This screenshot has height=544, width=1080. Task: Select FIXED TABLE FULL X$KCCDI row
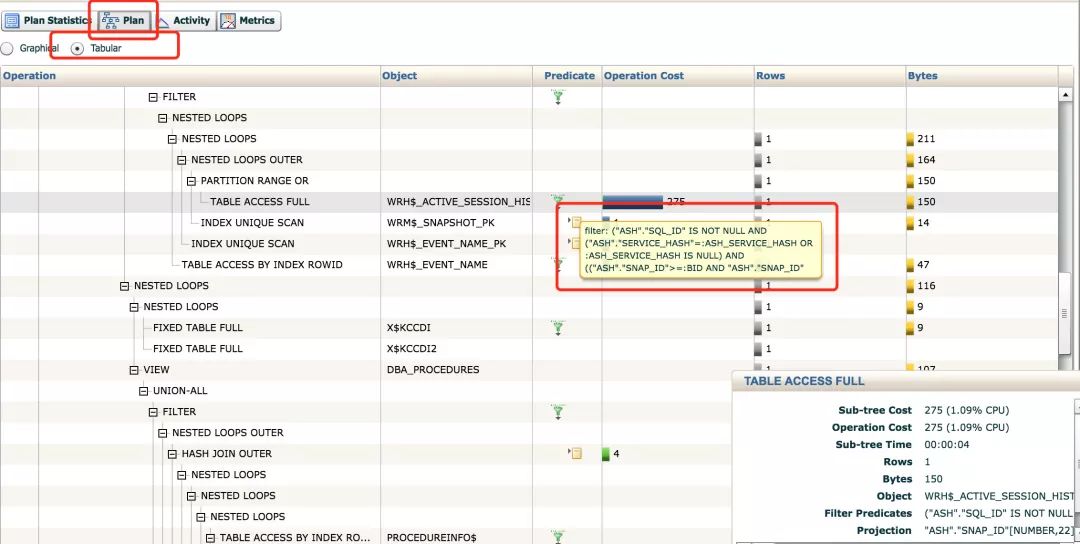coord(198,328)
